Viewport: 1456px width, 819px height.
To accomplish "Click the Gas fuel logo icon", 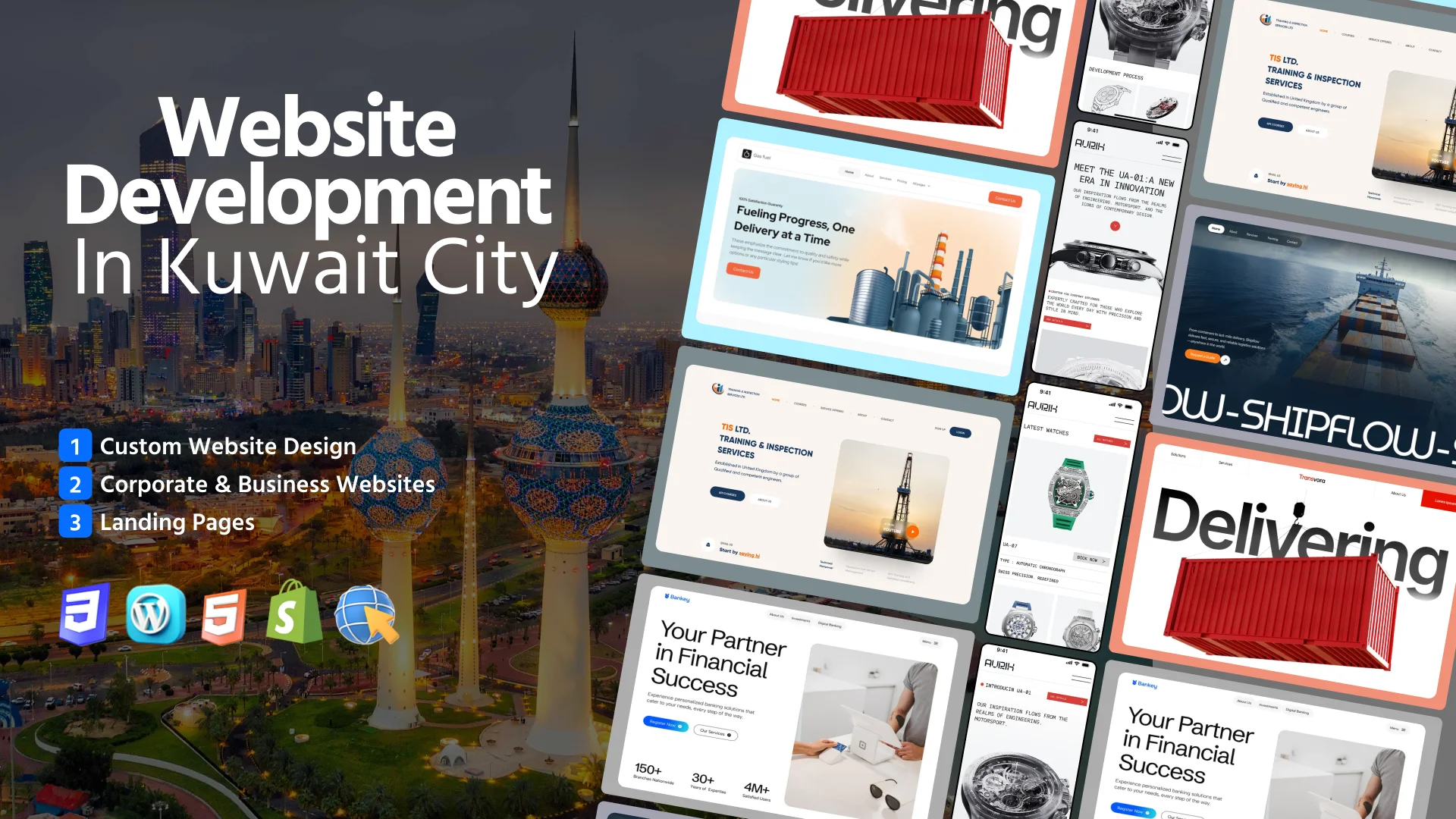I will (x=746, y=155).
